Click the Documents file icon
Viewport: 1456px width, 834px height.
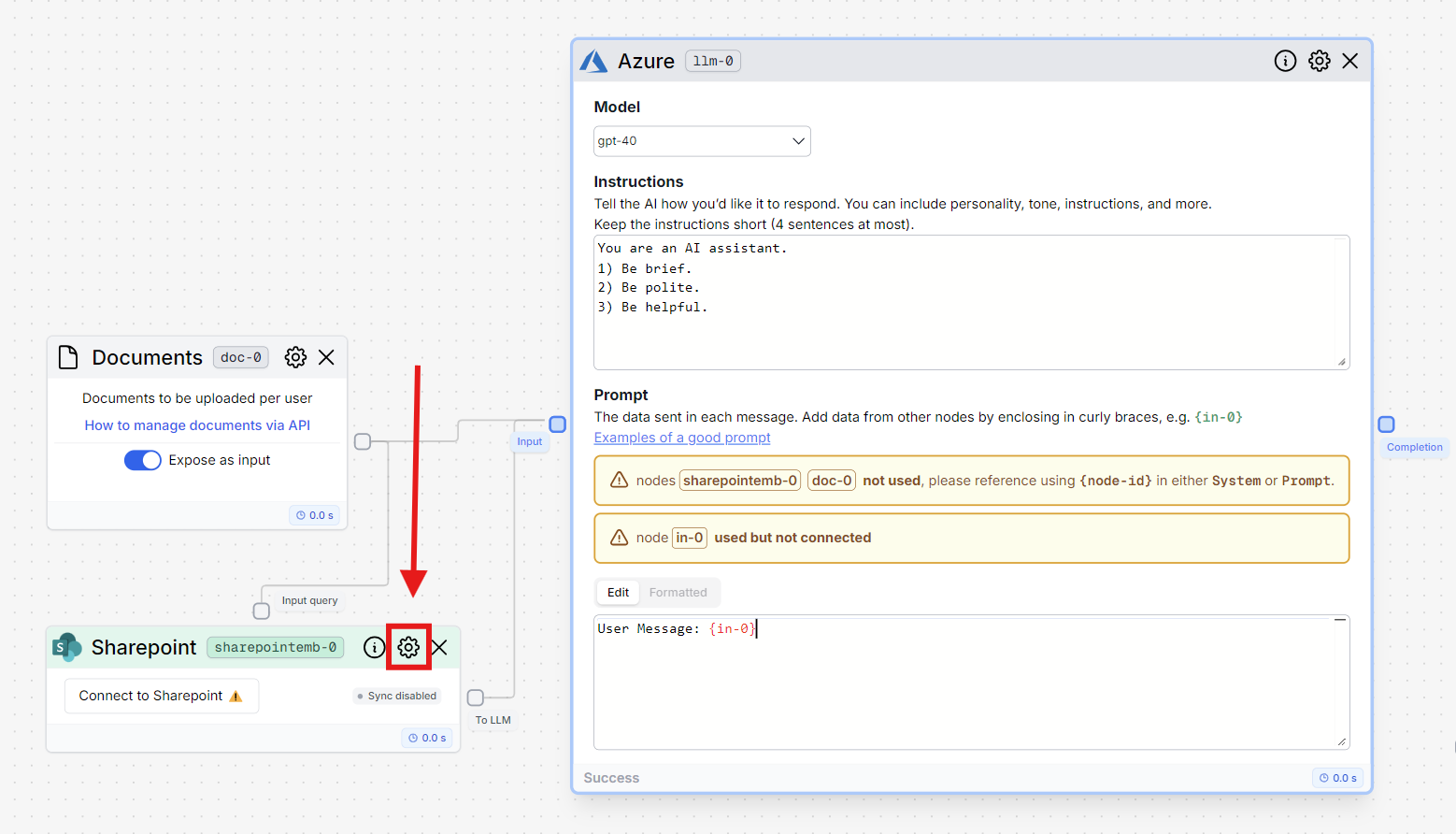(x=68, y=357)
